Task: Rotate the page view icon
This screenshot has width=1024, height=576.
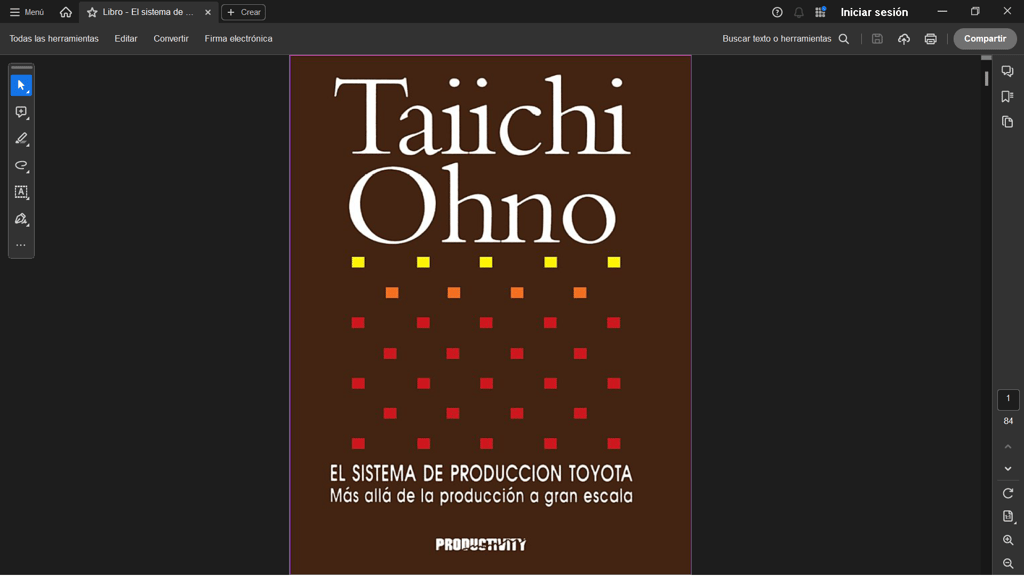Action: click(x=1008, y=493)
